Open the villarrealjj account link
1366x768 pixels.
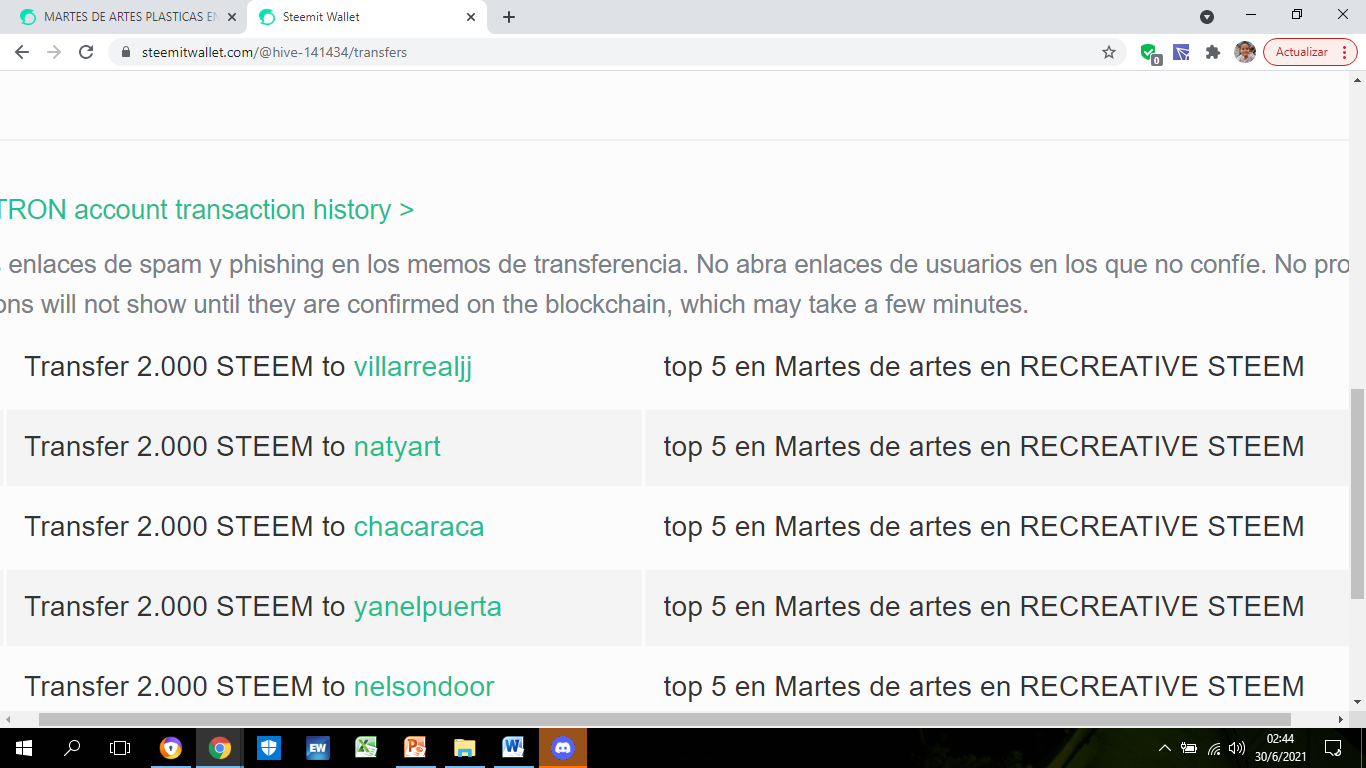tap(413, 367)
